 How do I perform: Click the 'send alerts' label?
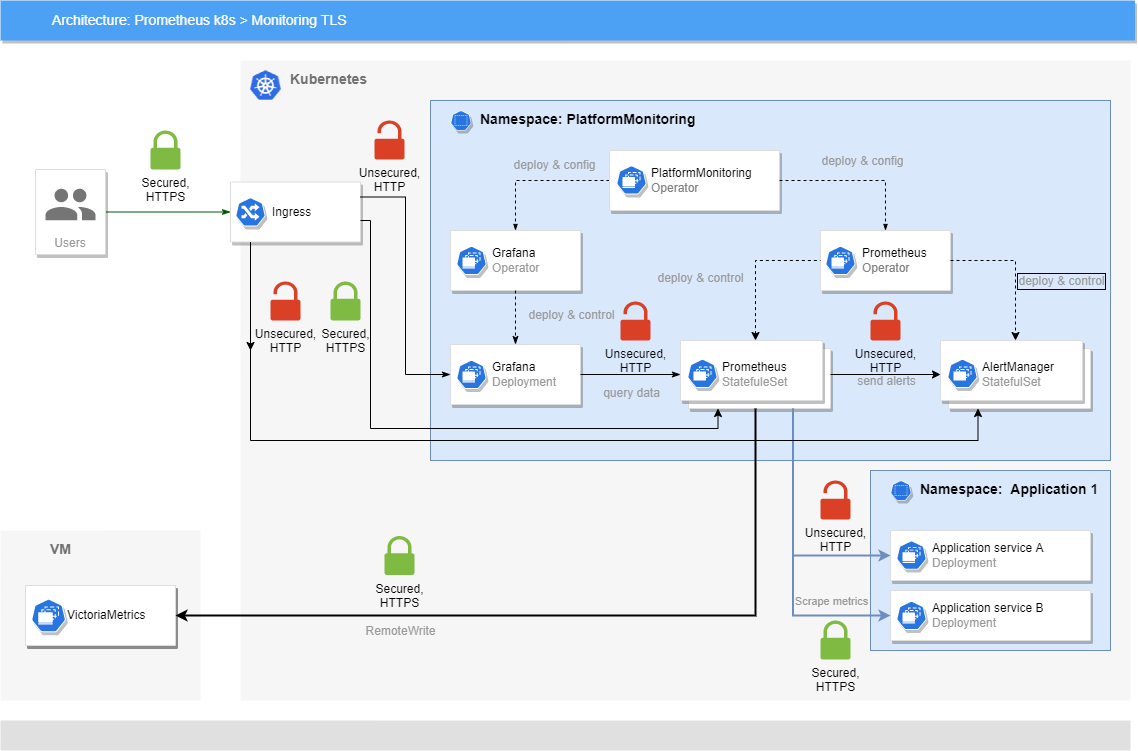[x=886, y=381]
